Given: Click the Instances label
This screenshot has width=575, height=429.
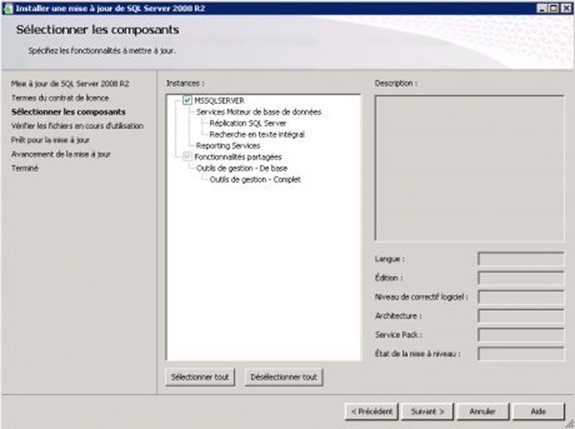Looking at the screenshot, I should (185, 83).
